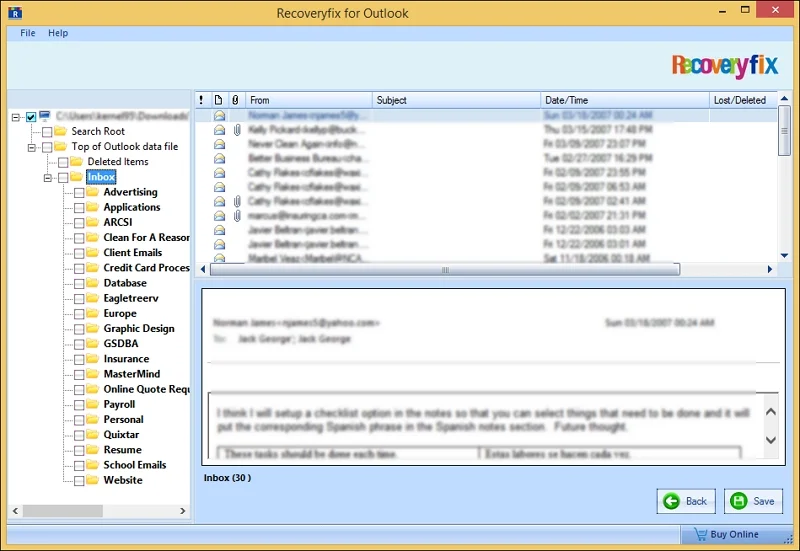Open the File menu

28,33
